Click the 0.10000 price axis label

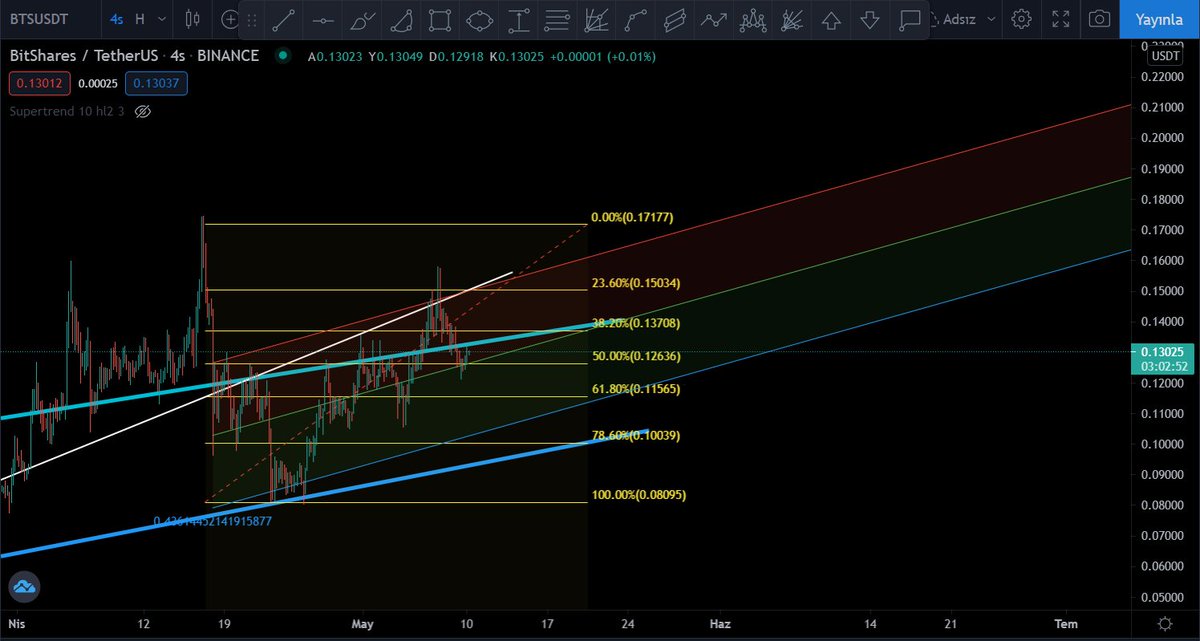(1164, 444)
